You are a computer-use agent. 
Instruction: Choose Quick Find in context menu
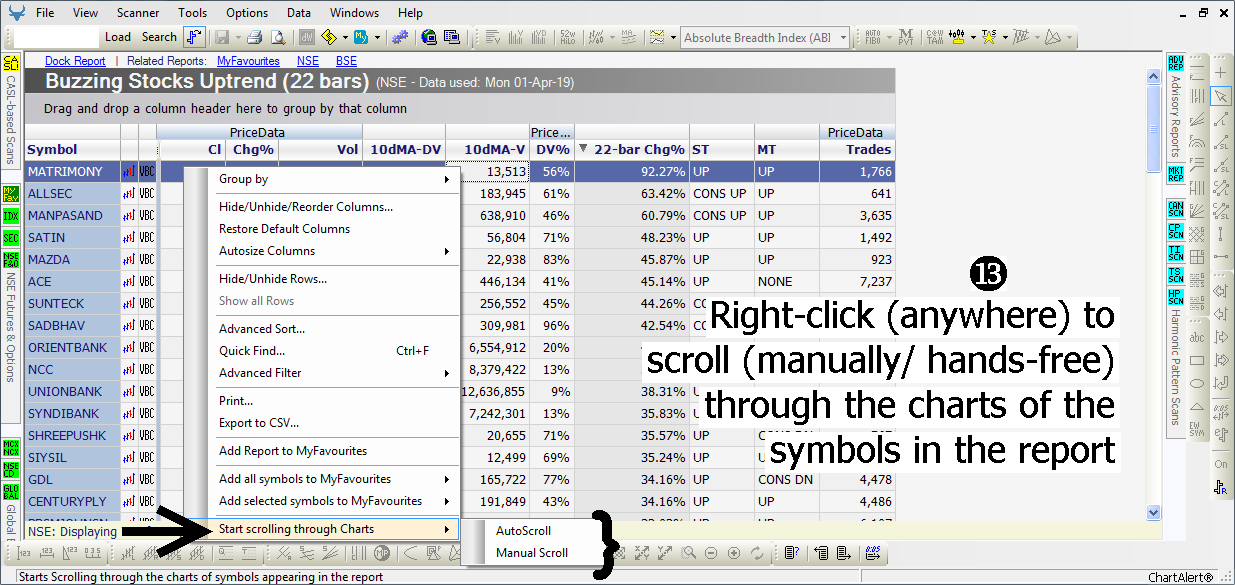(x=335, y=351)
